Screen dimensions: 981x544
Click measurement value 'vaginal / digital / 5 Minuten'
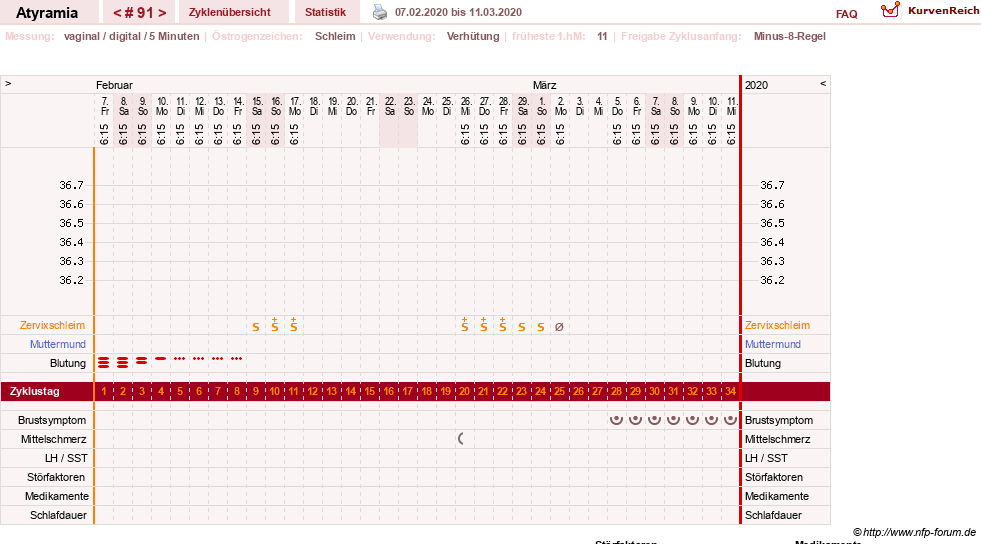(131, 36)
